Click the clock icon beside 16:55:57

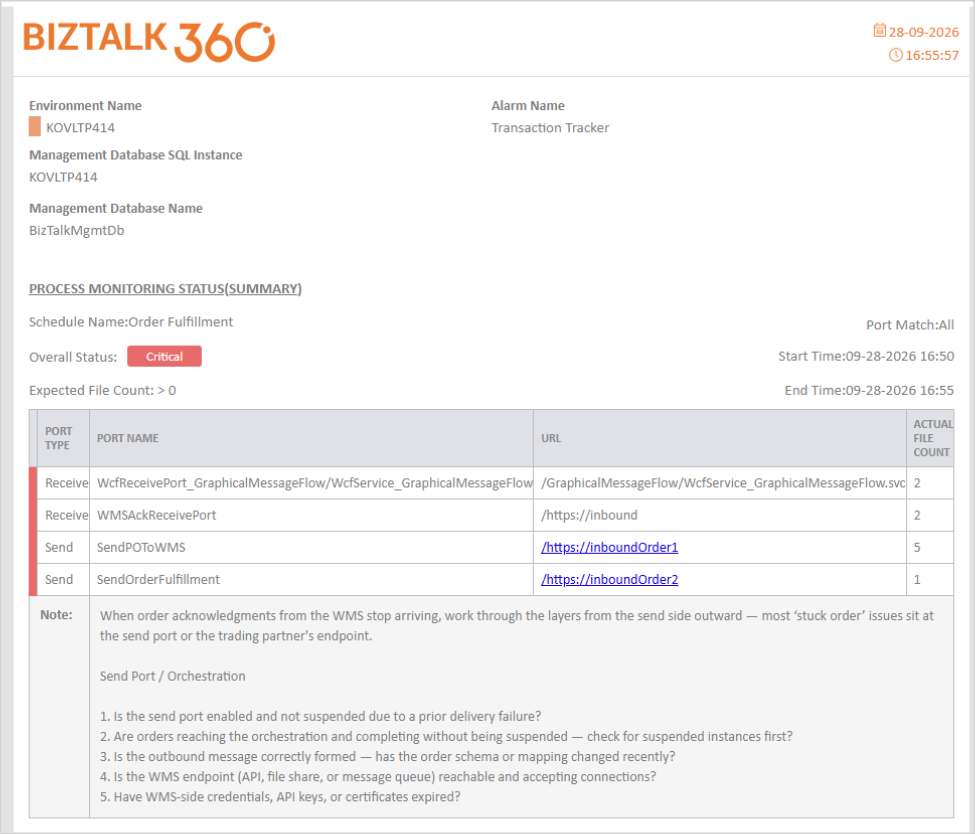tap(895, 55)
